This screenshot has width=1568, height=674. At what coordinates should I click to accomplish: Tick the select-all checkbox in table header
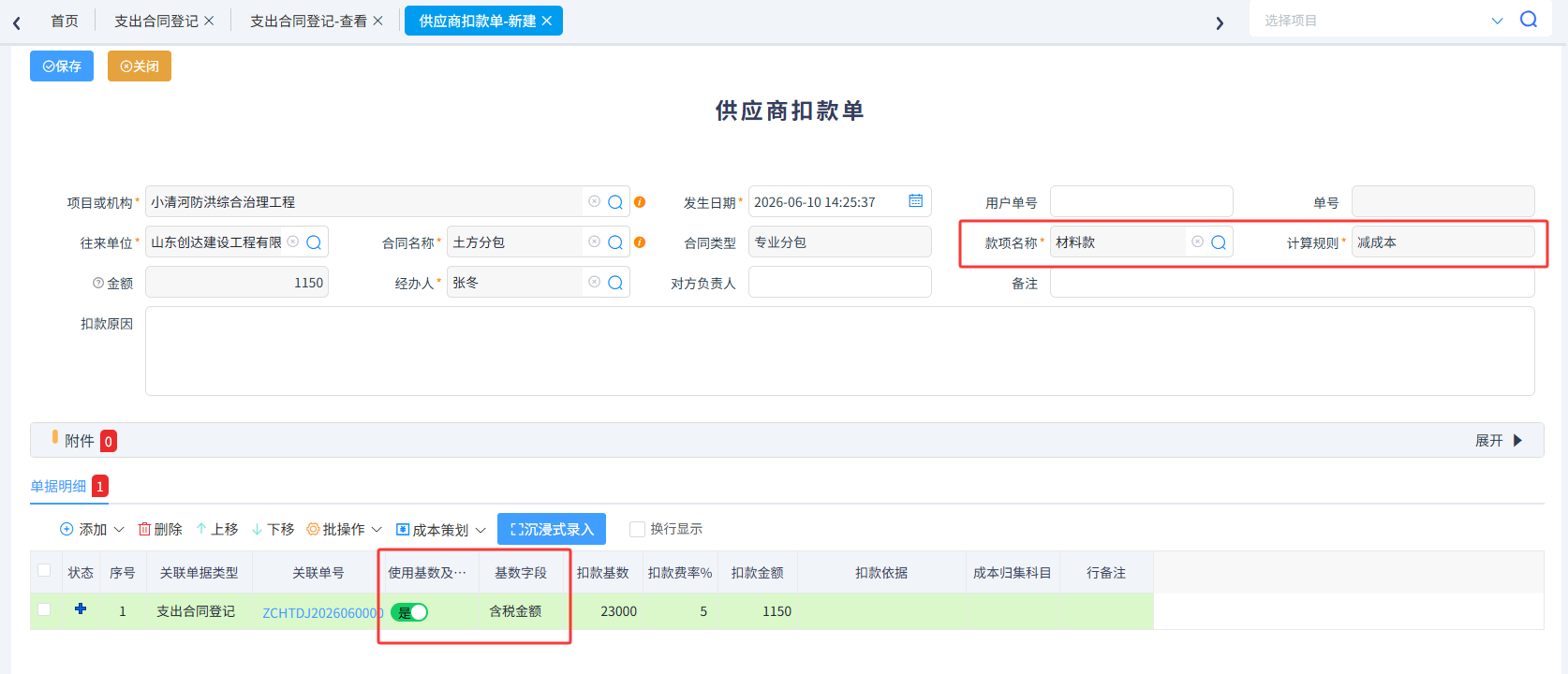(x=44, y=570)
